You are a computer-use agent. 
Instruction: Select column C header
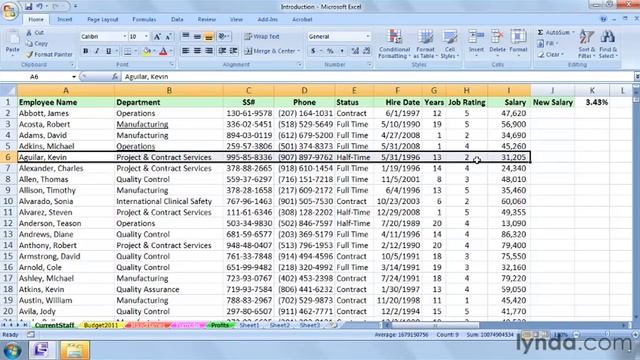248,91
